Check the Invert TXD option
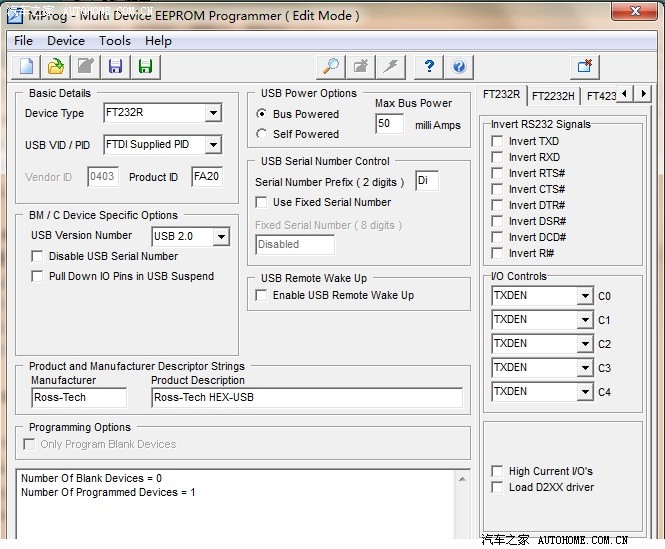 click(x=497, y=141)
